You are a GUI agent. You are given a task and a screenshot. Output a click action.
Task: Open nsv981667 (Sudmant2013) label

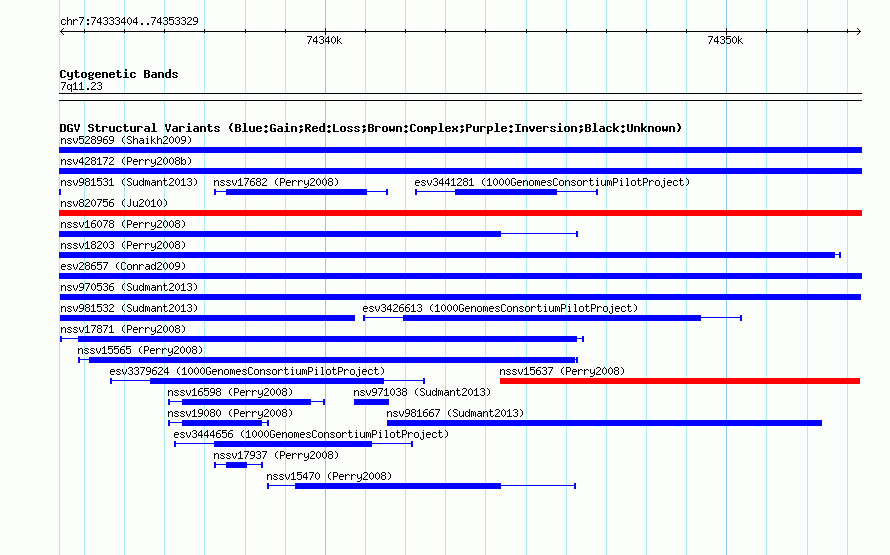(x=455, y=413)
